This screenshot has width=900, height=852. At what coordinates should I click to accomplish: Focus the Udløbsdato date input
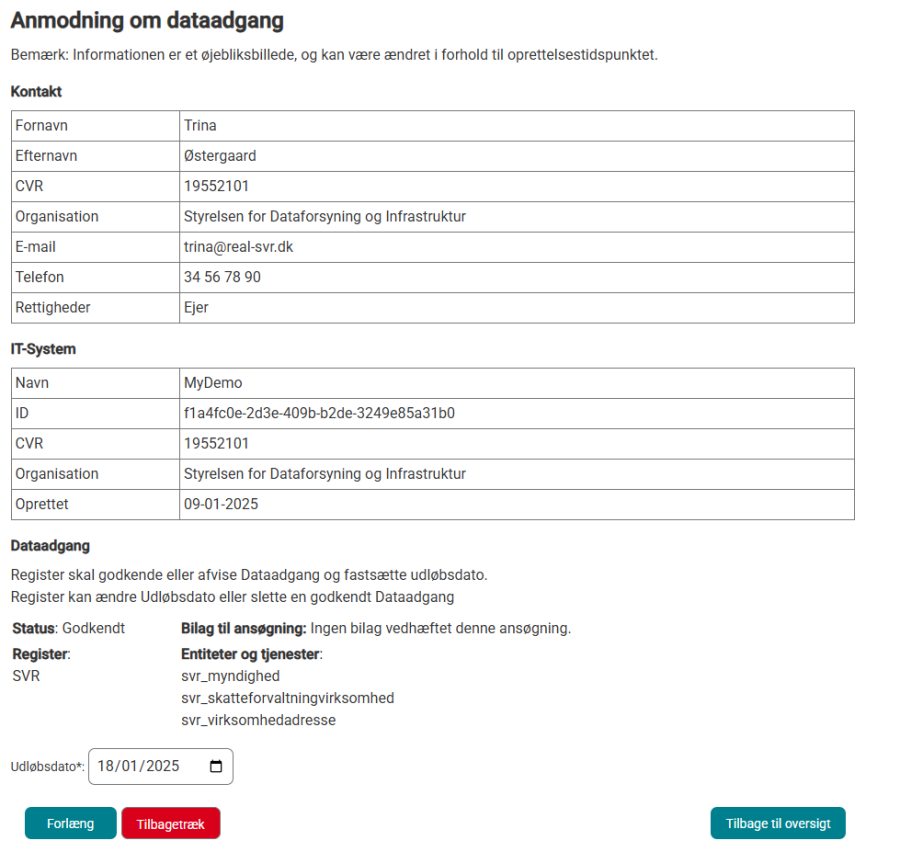(140, 767)
